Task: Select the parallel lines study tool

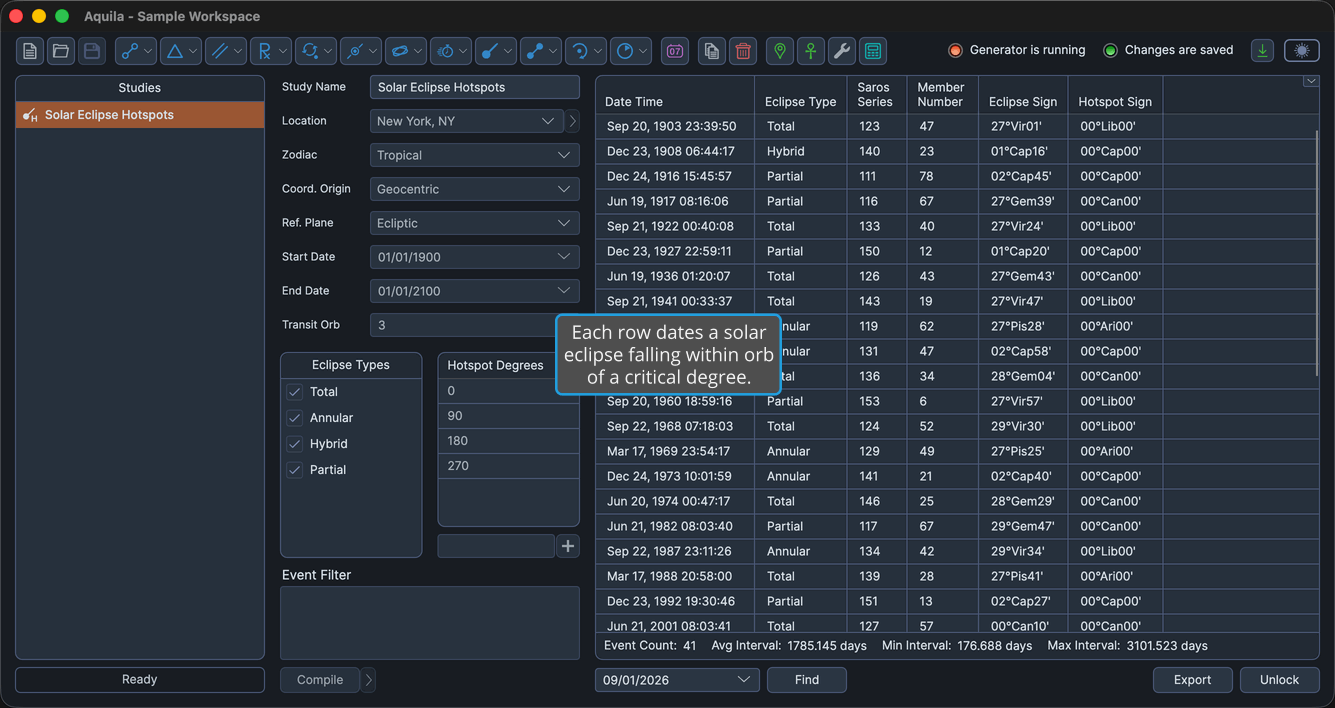Action: tap(226, 51)
